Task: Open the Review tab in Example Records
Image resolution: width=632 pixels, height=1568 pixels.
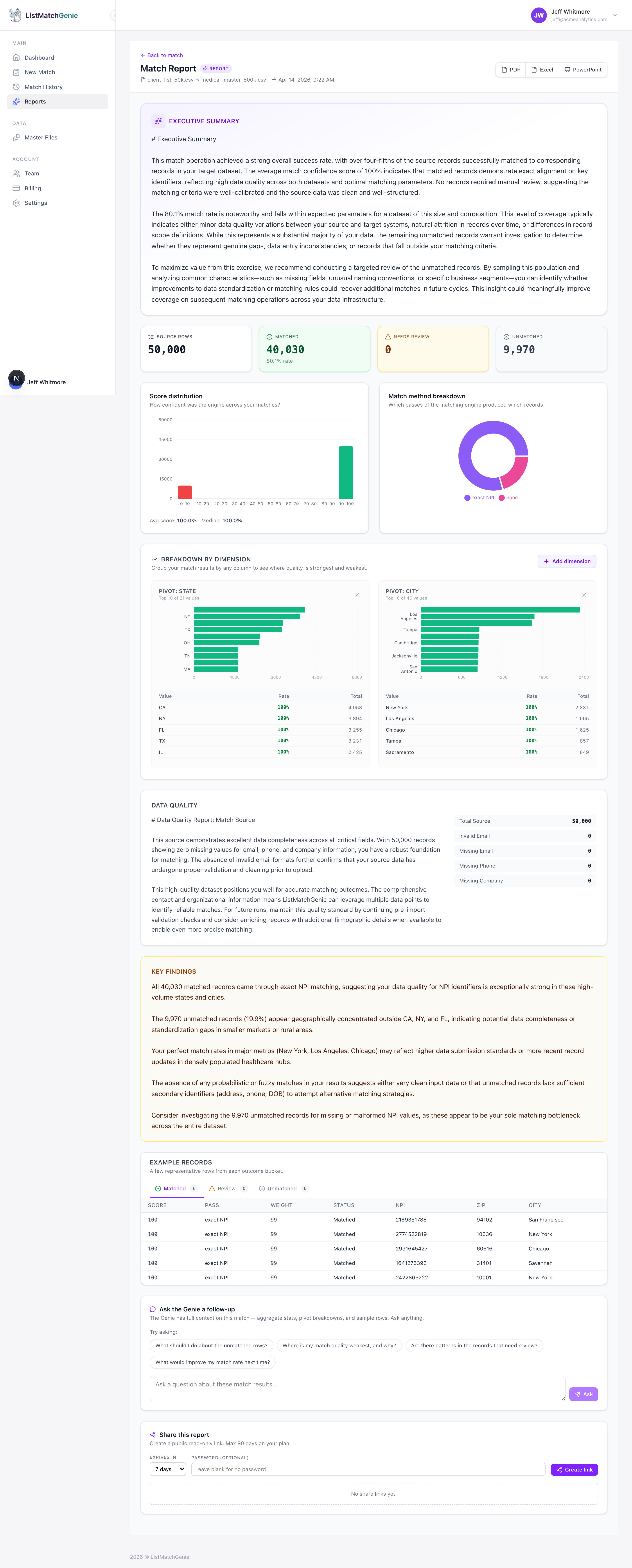Action: coord(225,1188)
